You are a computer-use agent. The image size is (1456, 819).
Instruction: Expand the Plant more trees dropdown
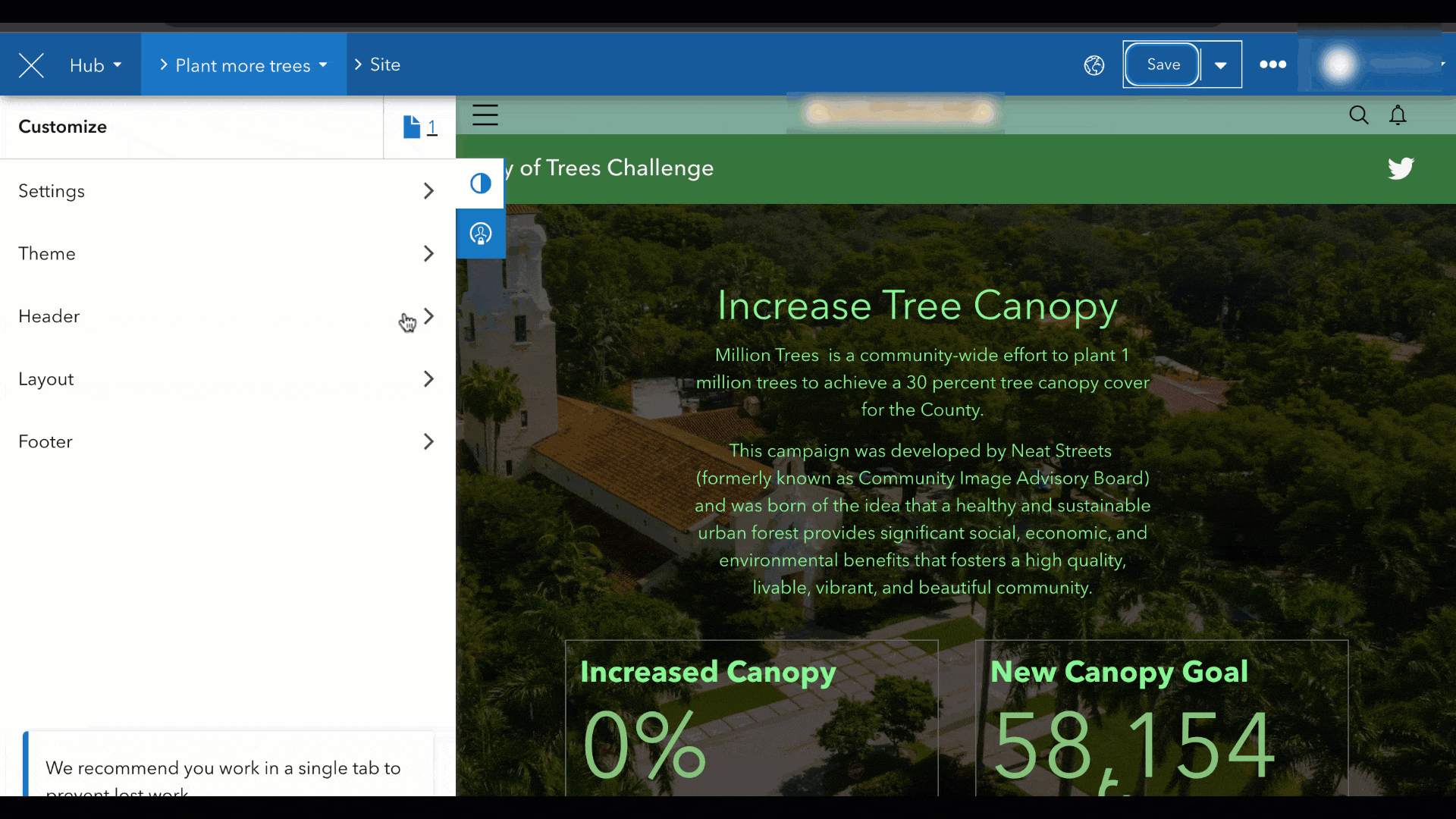pos(243,65)
